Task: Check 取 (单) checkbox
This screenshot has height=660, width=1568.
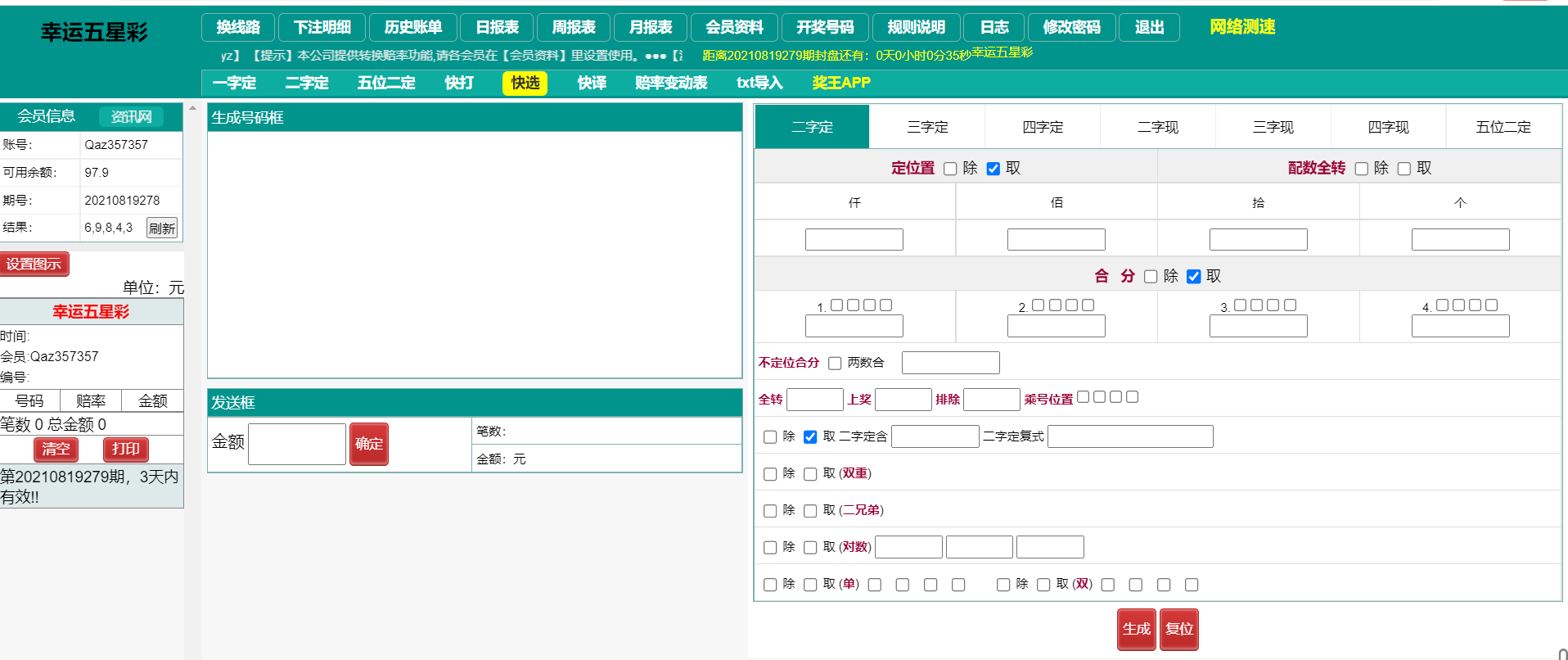Action: click(810, 585)
